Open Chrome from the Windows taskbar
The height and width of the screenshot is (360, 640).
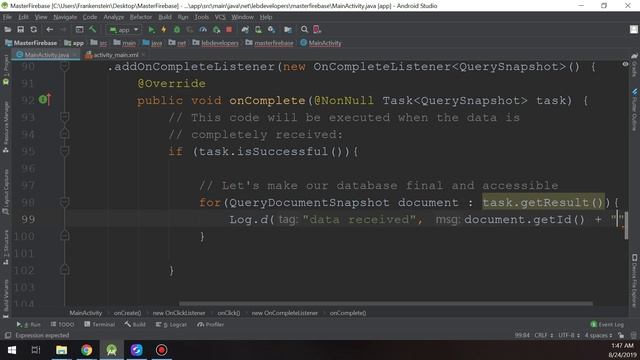pos(87,350)
